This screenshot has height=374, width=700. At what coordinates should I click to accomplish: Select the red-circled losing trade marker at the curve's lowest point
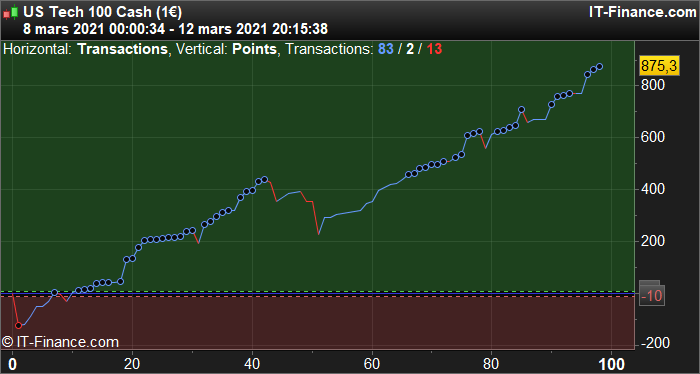[18, 325]
